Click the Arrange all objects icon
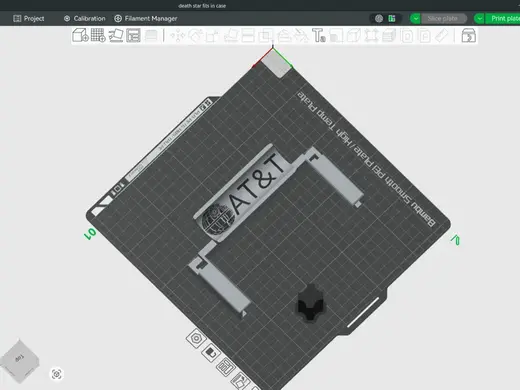Screen dimensions: 520x390 click(x=133, y=35)
